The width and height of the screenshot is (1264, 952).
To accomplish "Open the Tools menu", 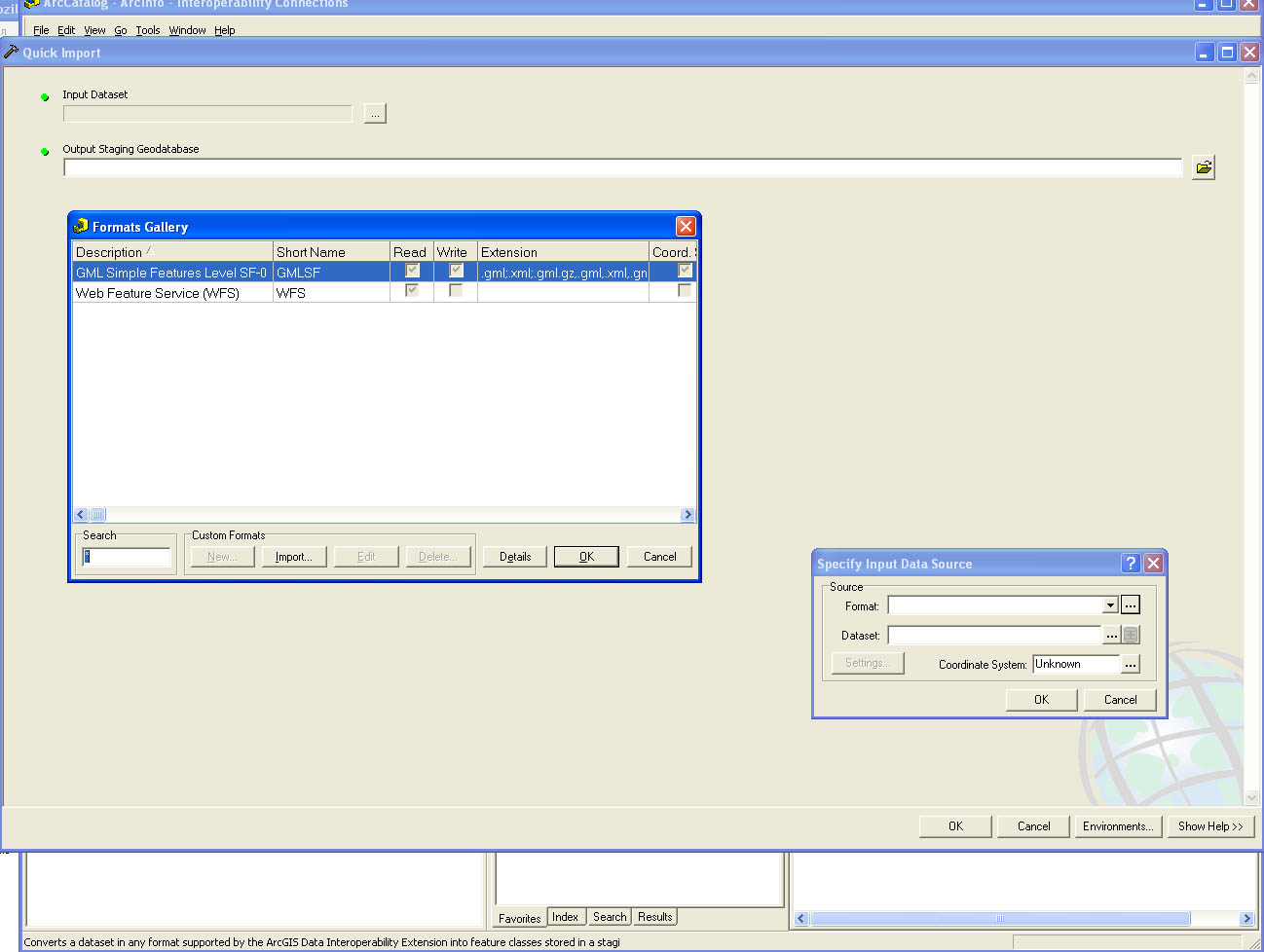I will point(148,30).
